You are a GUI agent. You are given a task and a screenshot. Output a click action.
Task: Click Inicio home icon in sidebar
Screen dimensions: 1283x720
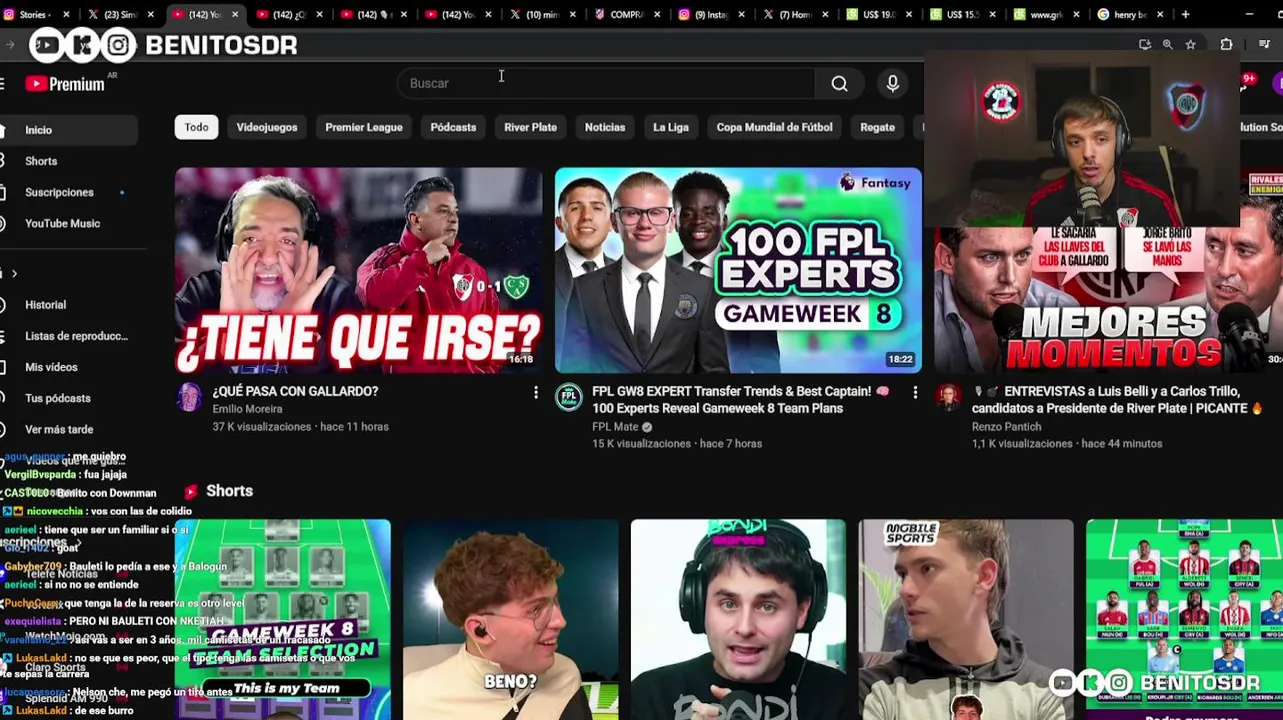tap(4, 130)
